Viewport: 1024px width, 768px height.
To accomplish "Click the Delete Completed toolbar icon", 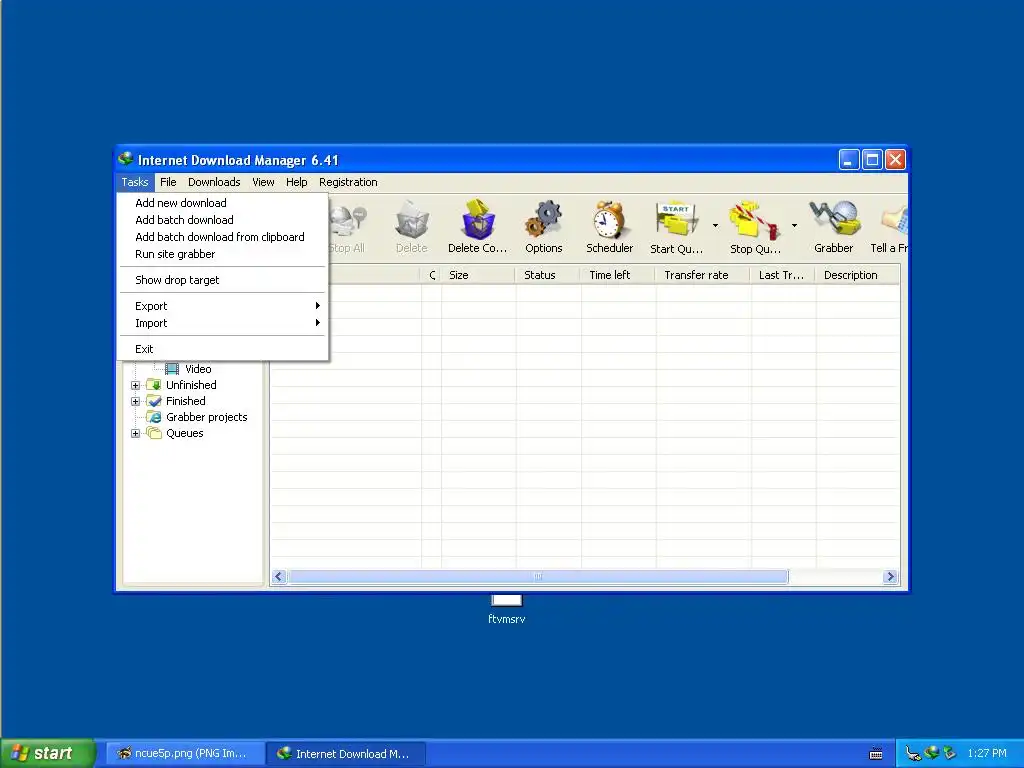I will coord(478,219).
